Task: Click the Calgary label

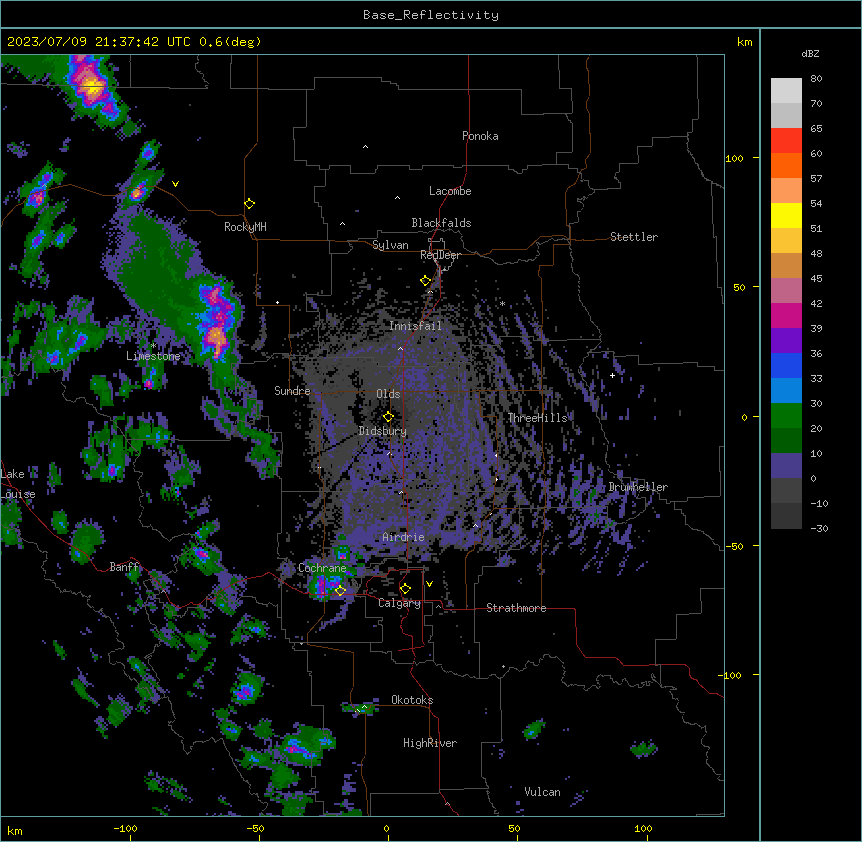Action: (x=399, y=603)
